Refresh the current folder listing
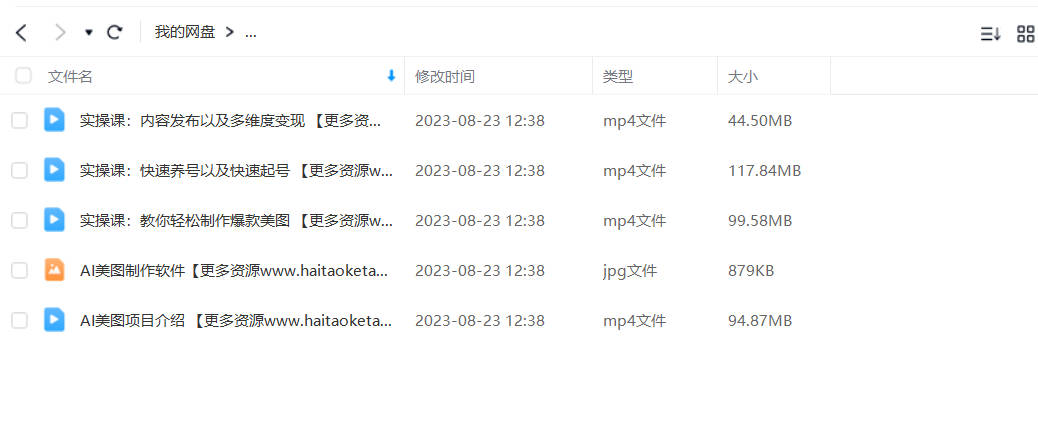The image size is (1038, 446). pyautogui.click(x=115, y=32)
